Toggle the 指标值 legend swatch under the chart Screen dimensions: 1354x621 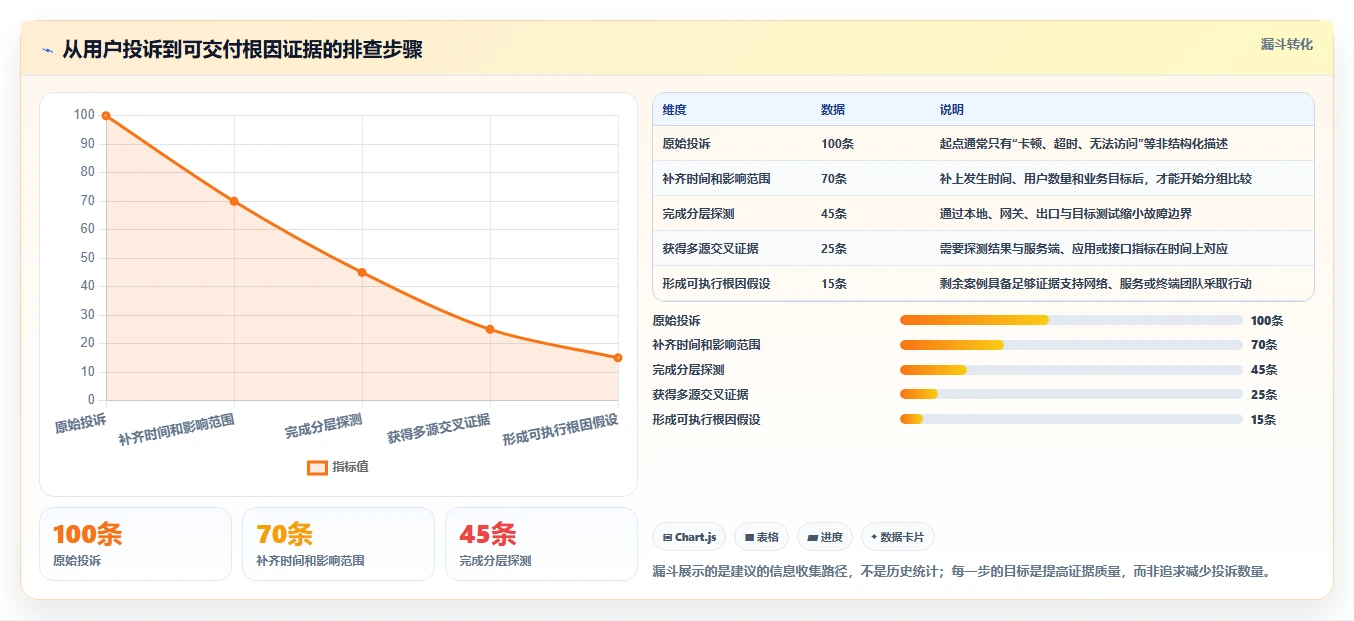coord(317,467)
